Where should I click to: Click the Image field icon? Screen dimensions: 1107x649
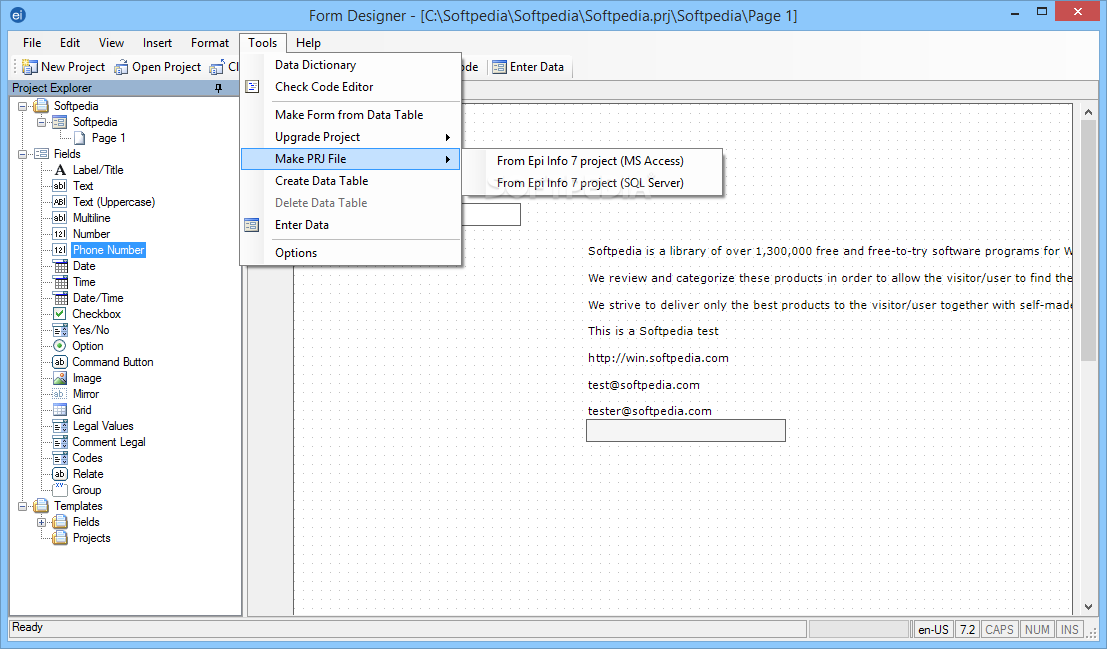60,379
